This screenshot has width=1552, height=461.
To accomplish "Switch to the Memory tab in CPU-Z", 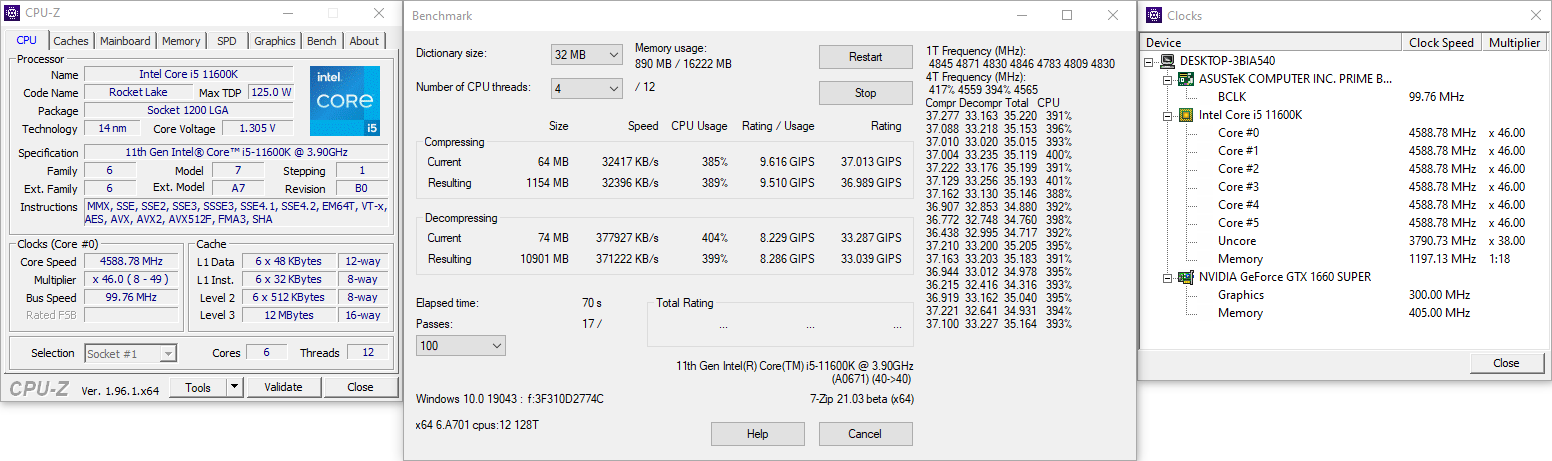I will pos(181,41).
